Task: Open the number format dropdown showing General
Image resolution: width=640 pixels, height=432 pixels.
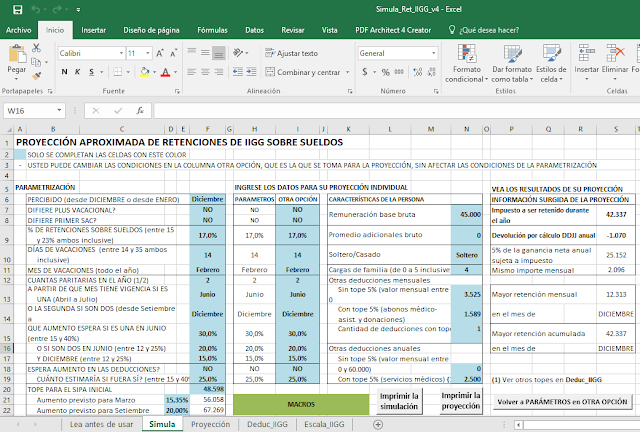Action: 436,53
